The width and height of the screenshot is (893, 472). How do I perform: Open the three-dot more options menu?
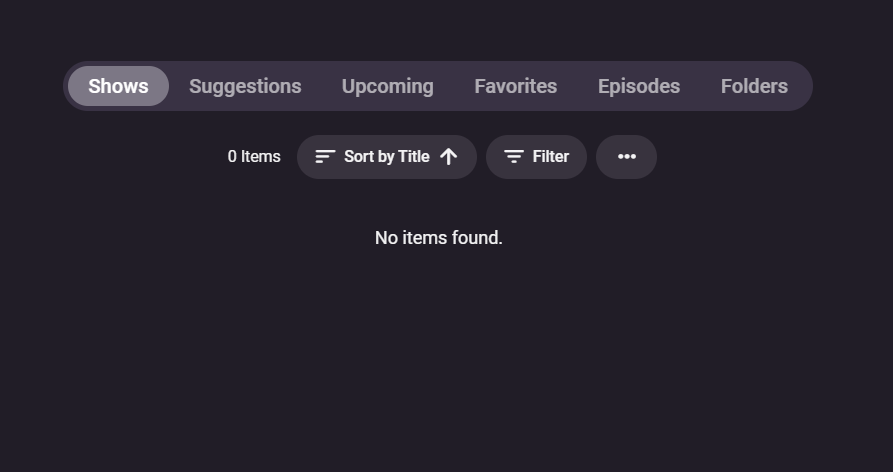[626, 157]
